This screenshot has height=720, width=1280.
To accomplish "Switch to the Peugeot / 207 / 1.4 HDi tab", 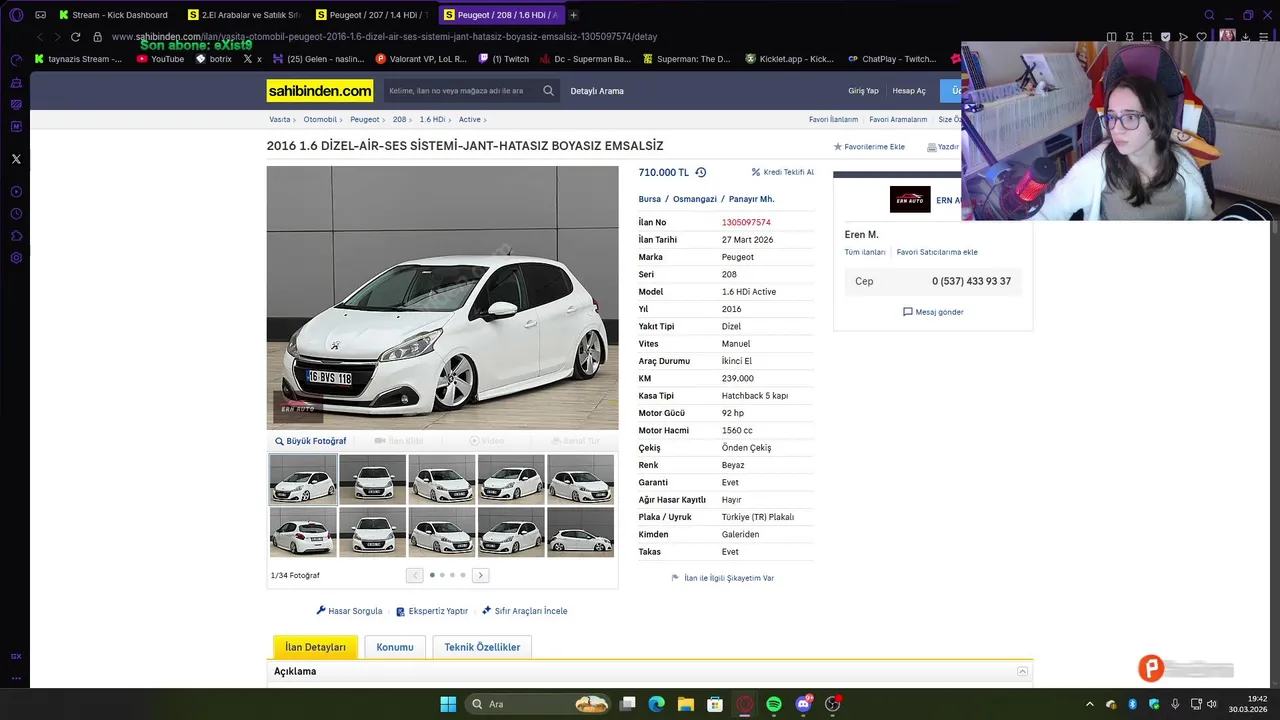I will coord(372,15).
